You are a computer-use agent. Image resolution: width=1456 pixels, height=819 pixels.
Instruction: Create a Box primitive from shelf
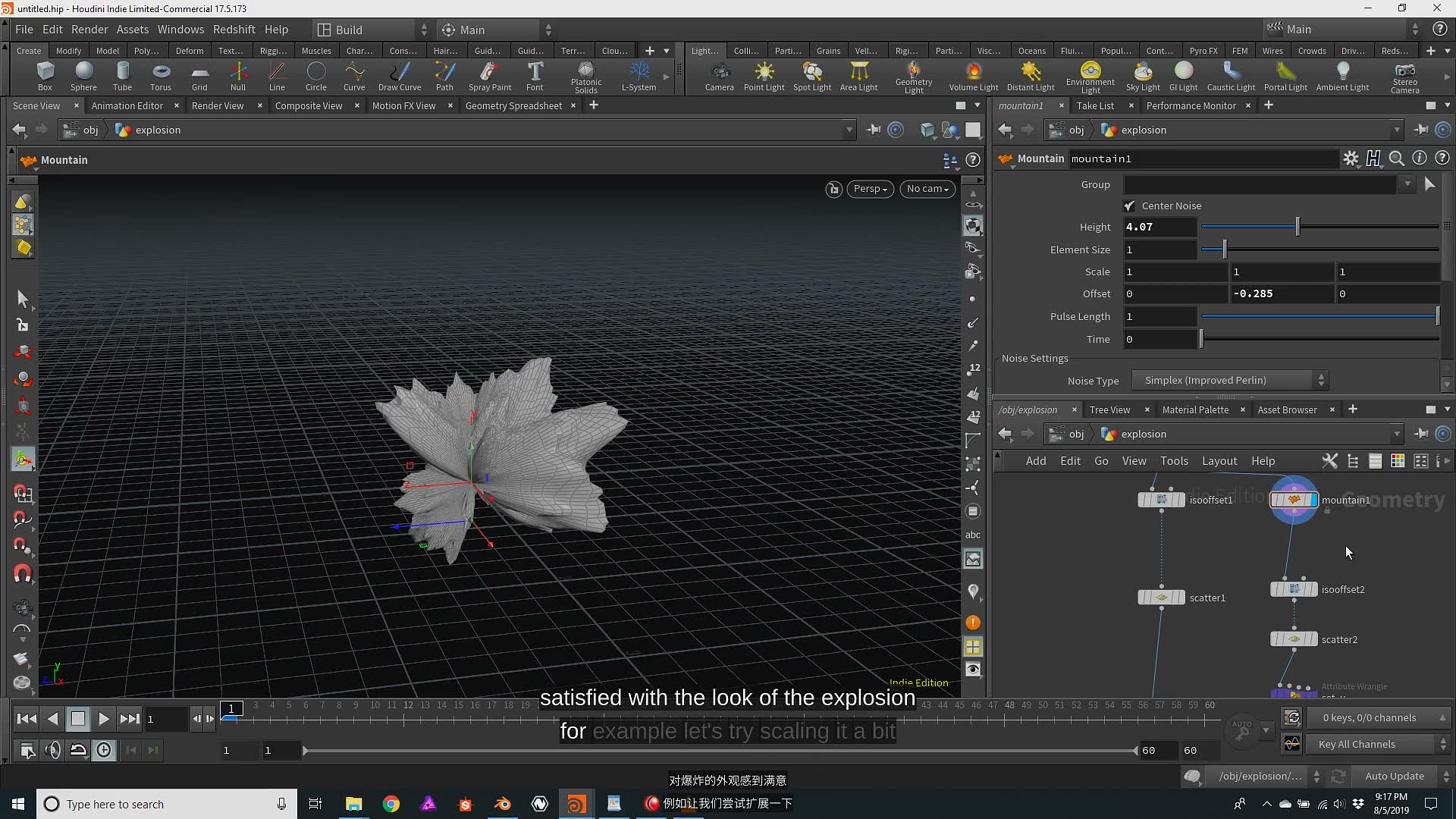coord(45,77)
